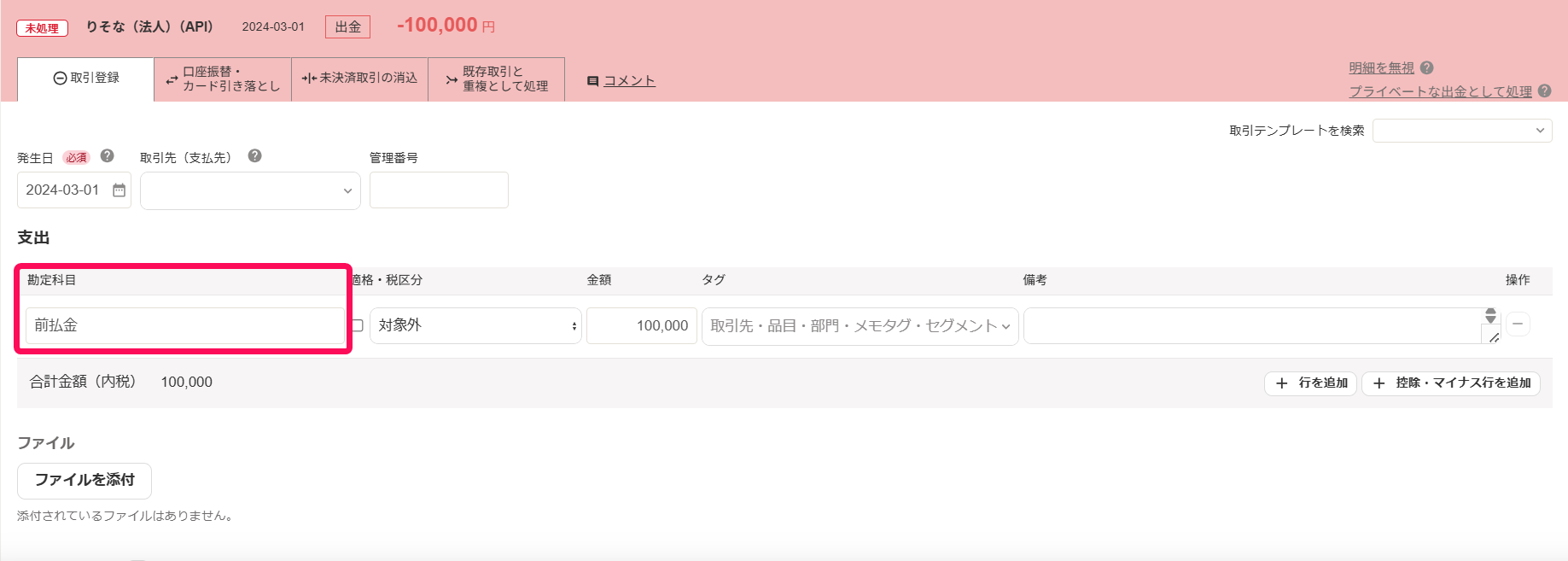Toggle the 適格 checkbox
The height and width of the screenshot is (561, 1568).
358,325
